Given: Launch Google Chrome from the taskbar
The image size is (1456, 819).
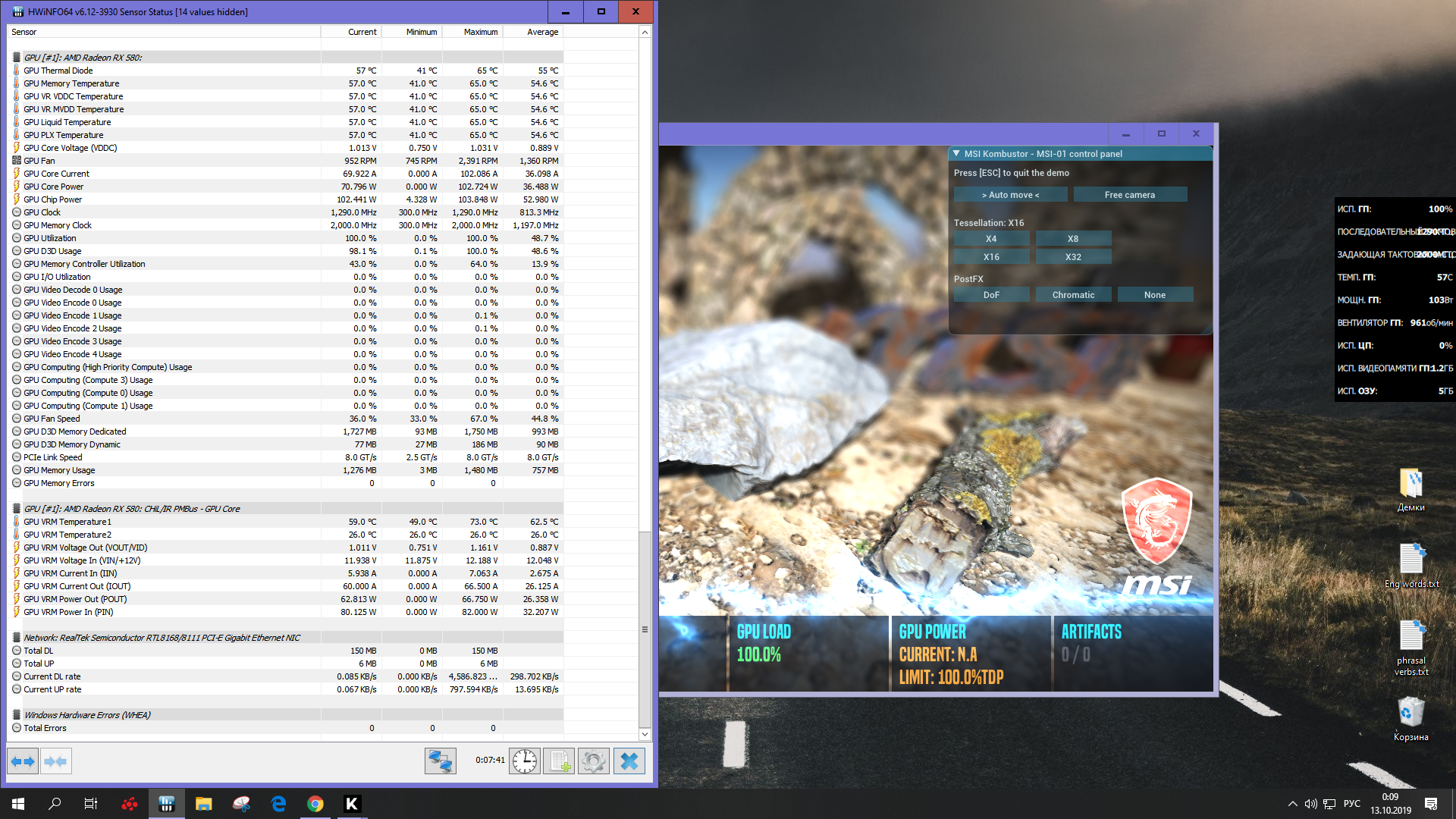Looking at the screenshot, I should click(x=315, y=804).
